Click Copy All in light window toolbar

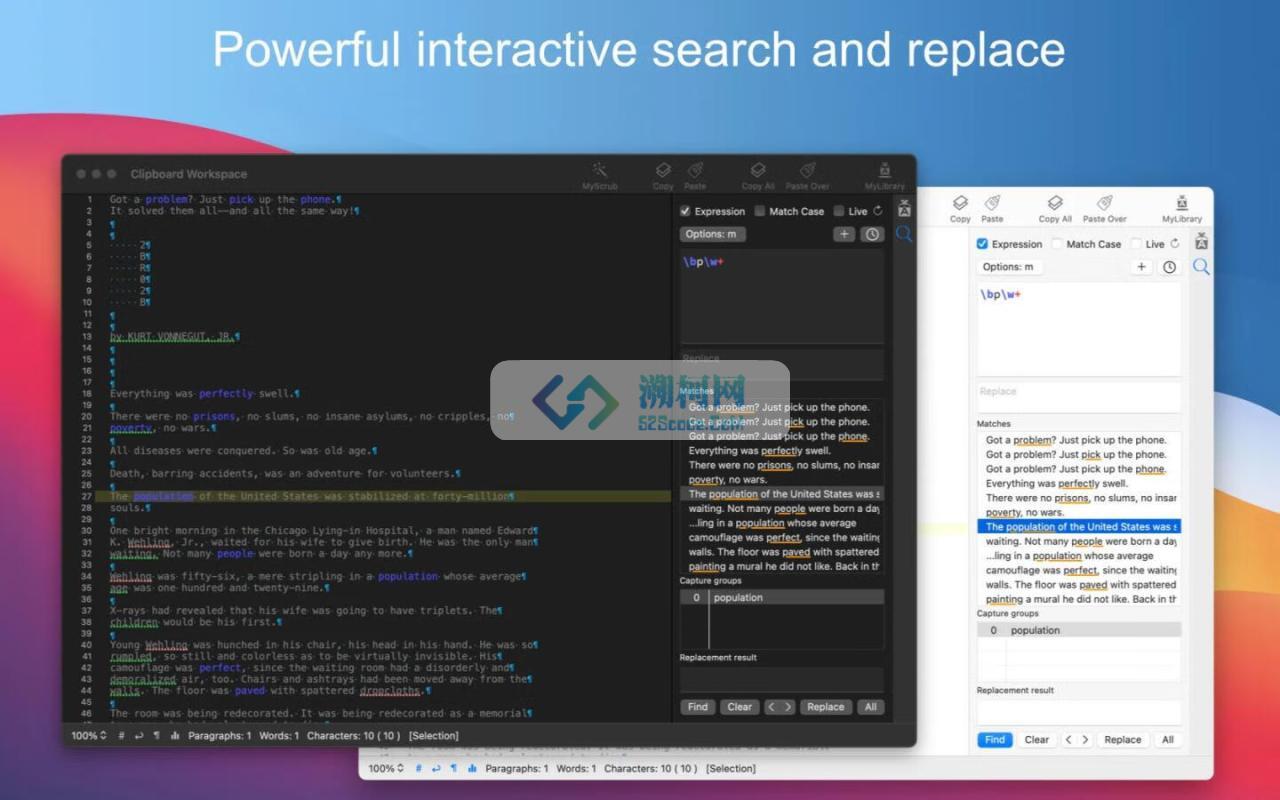1055,208
